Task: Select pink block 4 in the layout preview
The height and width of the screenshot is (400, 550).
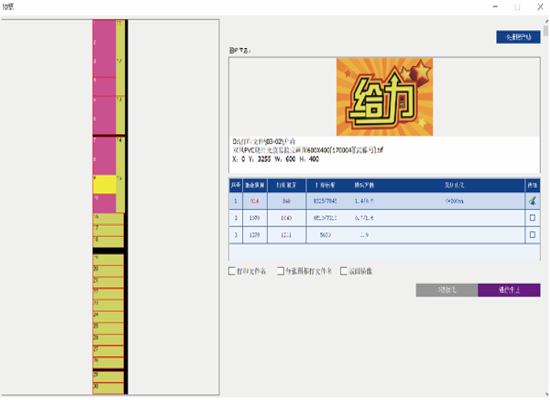Action: click(x=104, y=86)
